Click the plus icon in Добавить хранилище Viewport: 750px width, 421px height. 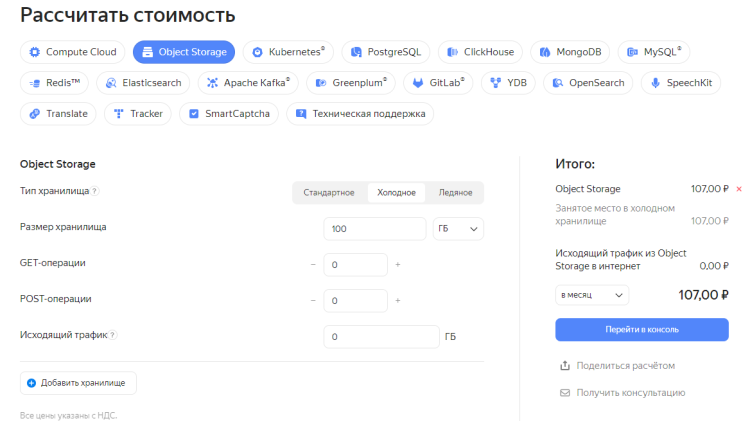31,383
